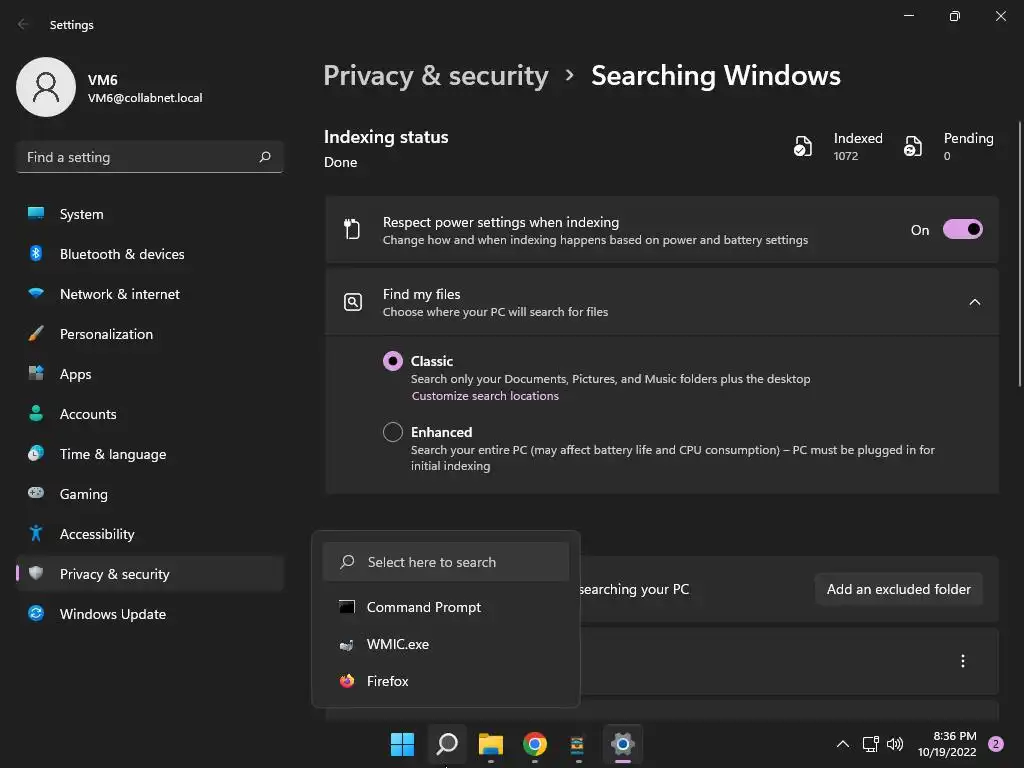Click the search magnifier in Find a setting
Screen dimensions: 1024x768
(x=265, y=157)
